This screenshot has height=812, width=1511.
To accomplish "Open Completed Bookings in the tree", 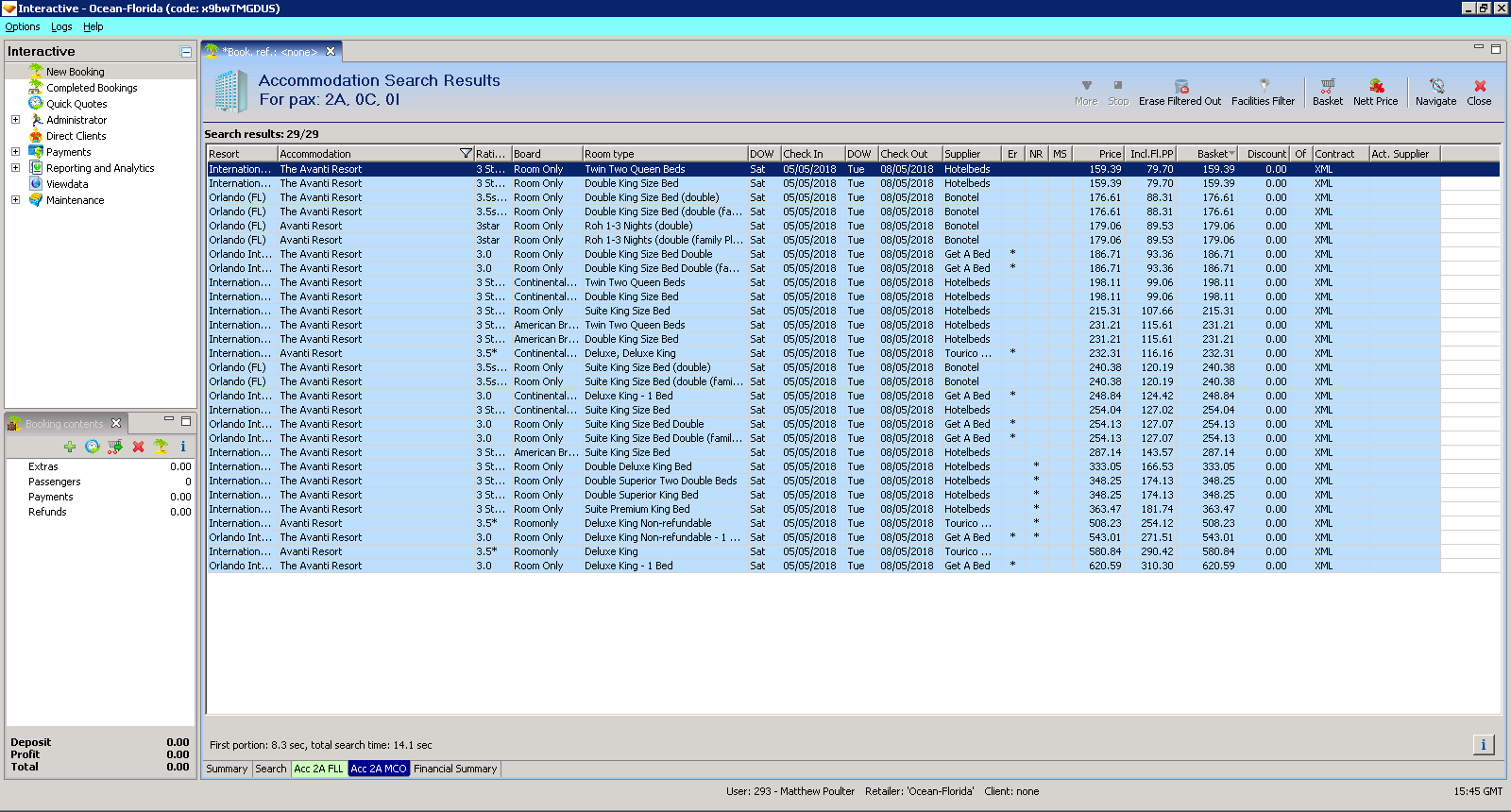I will [x=92, y=88].
